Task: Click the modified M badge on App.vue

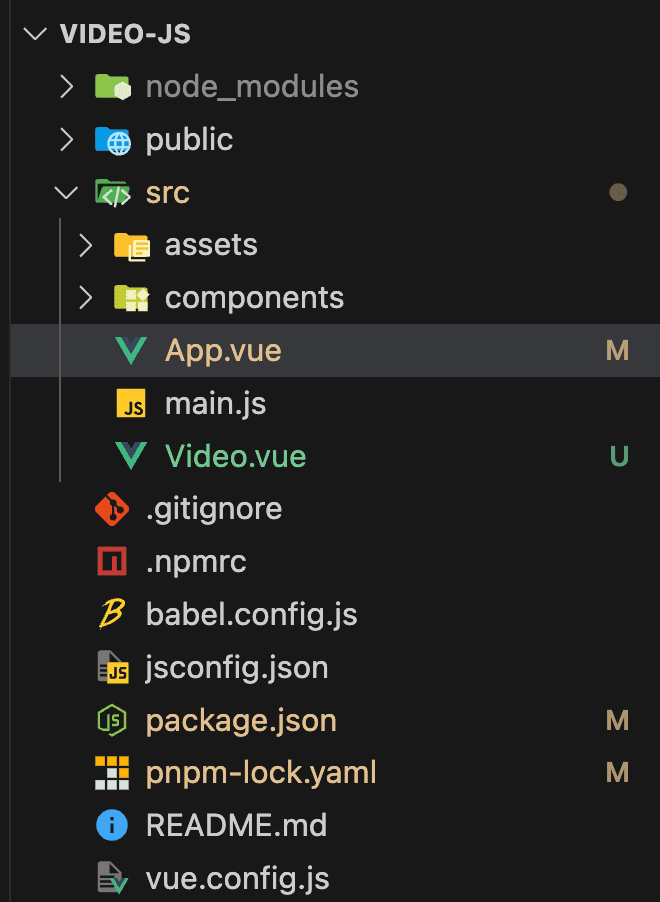Action: click(x=617, y=351)
